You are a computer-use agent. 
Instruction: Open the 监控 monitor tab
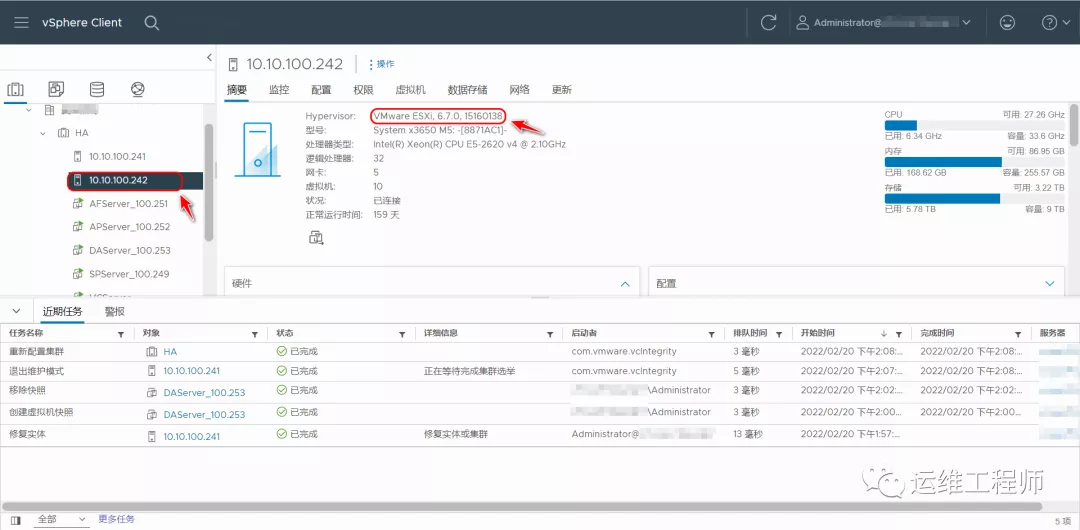[279, 90]
